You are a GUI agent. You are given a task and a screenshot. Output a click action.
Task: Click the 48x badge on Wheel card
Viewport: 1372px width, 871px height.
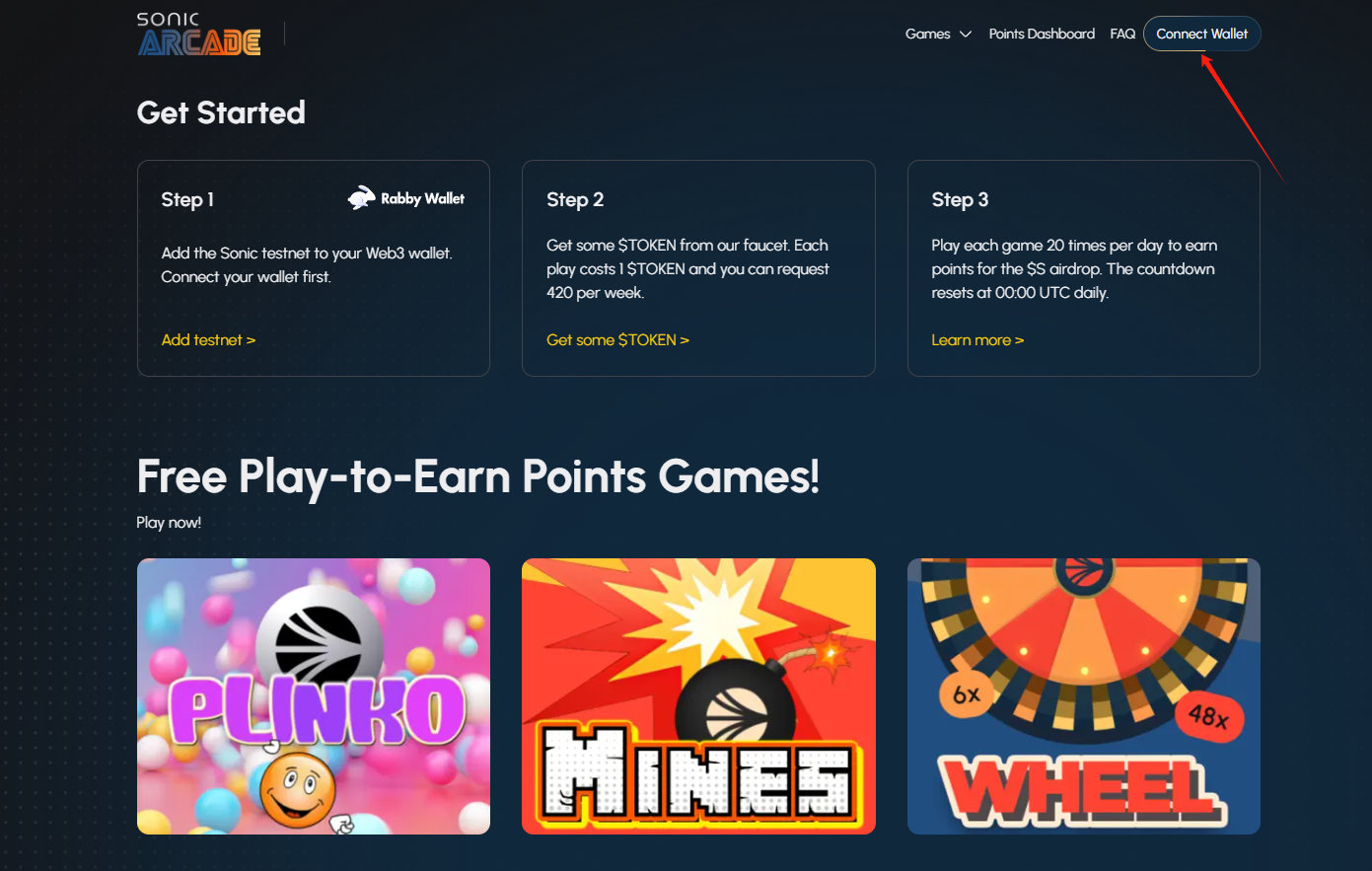coord(1208,716)
